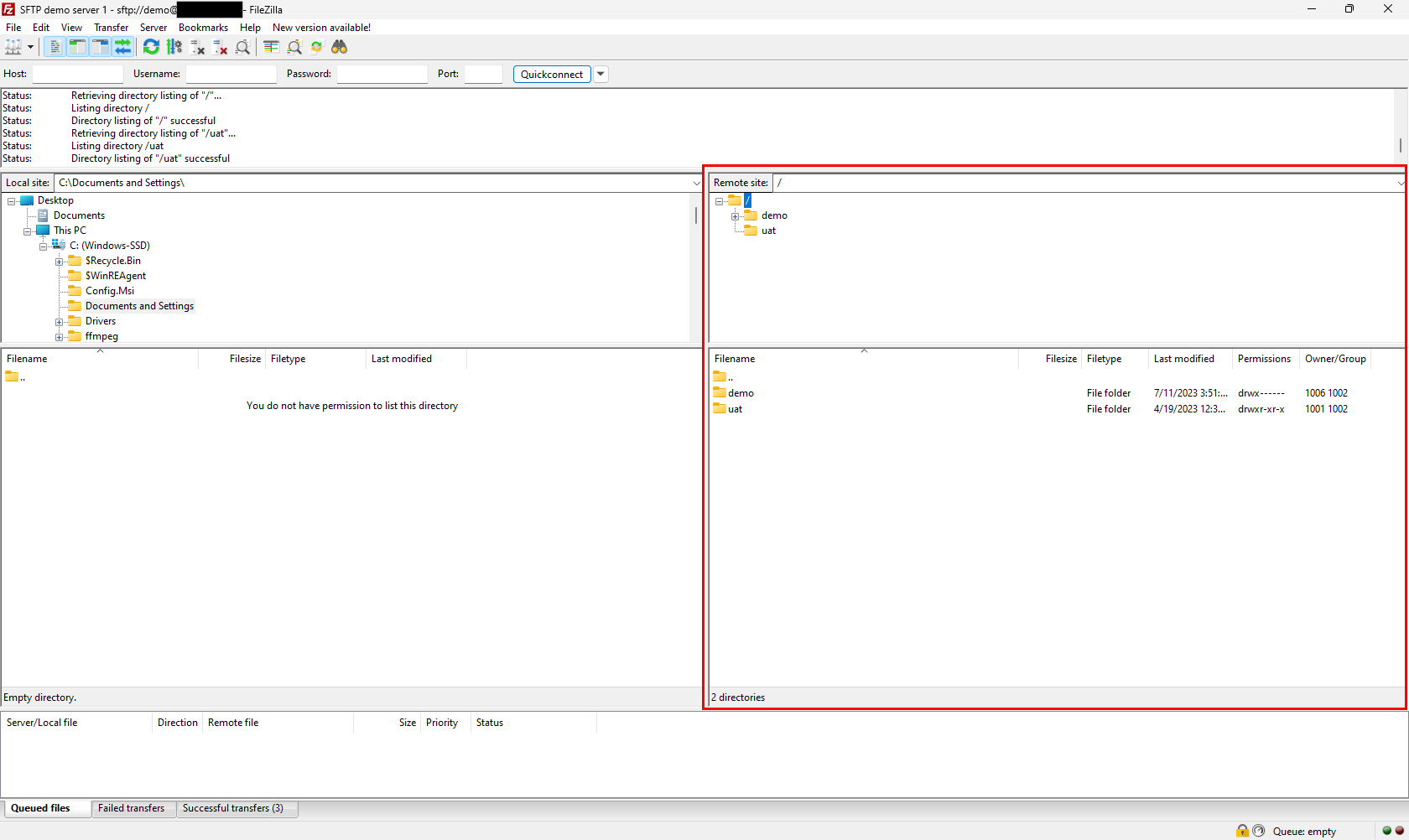Screen dimensions: 1409x840
Task: Click the disconnect from server icon
Action: (x=220, y=47)
